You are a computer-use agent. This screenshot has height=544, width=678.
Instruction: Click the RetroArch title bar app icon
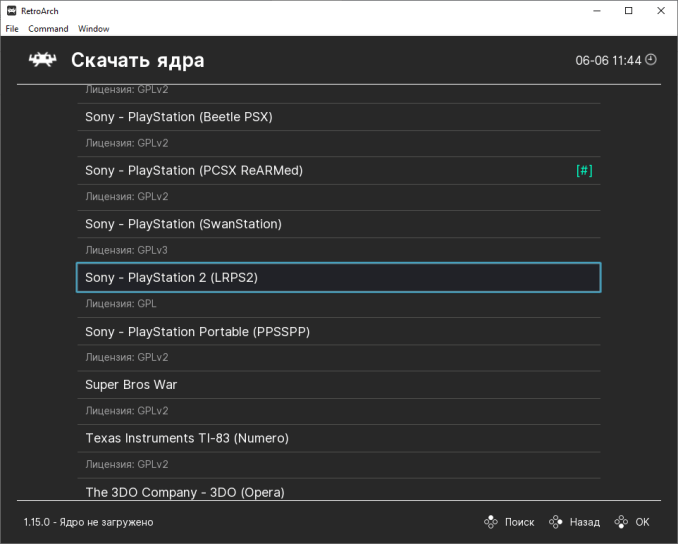pyautogui.click(x=12, y=11)
